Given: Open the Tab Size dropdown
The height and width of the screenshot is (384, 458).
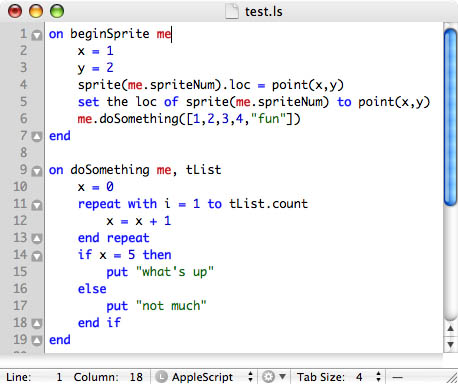Looking at the screenshot, I should (x=338, y=377).
